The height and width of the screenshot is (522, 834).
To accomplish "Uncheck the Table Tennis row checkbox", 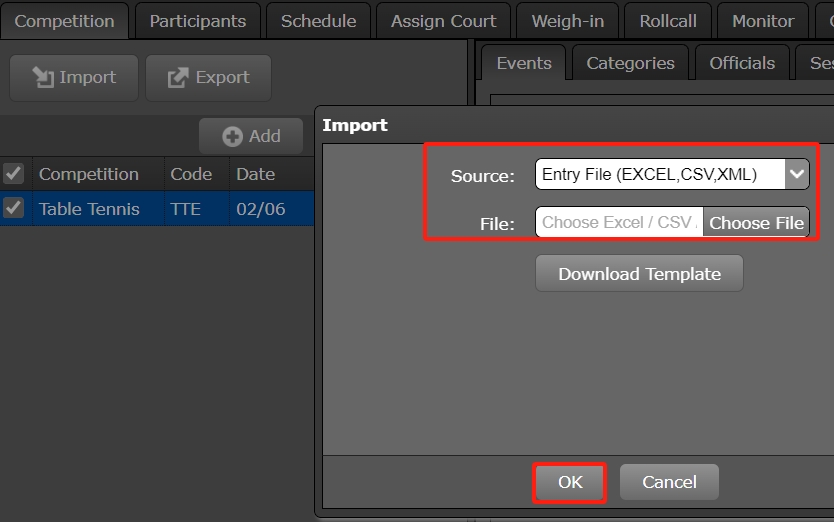I will [14, 208].
